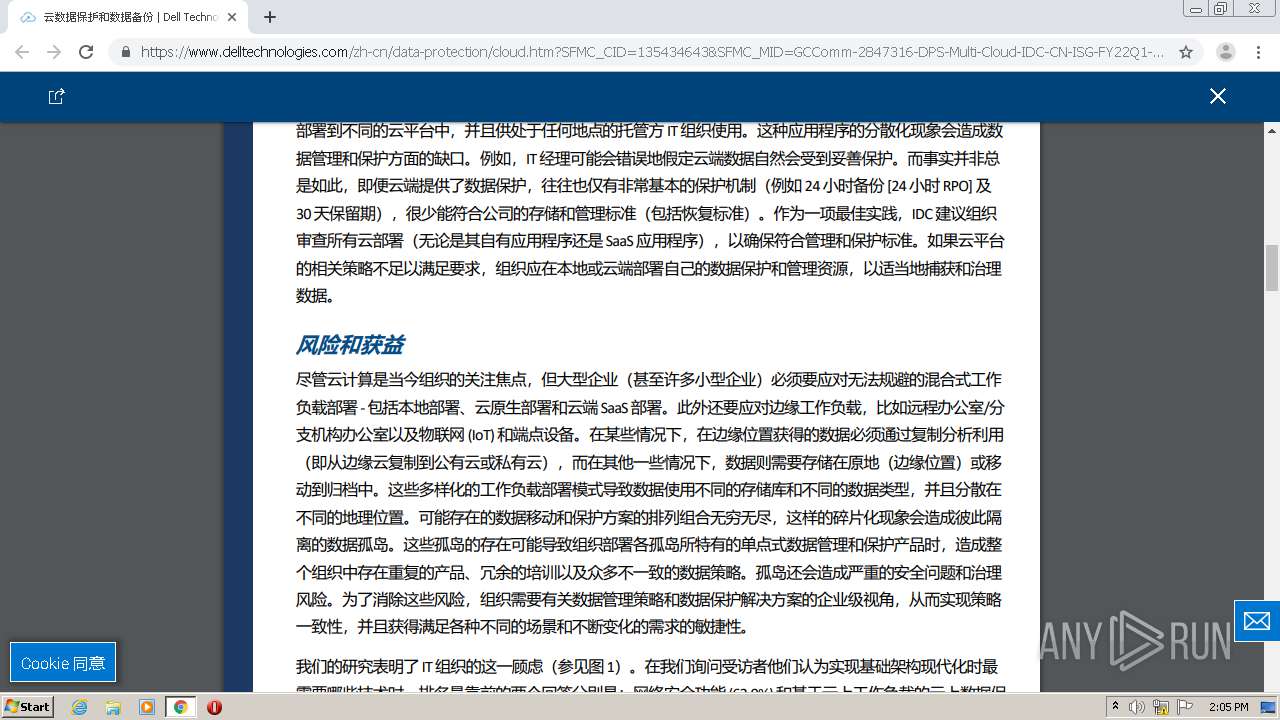Click the network tray icon
The width and height of the screenshot is (1280, 720).
coord(1162,707)
